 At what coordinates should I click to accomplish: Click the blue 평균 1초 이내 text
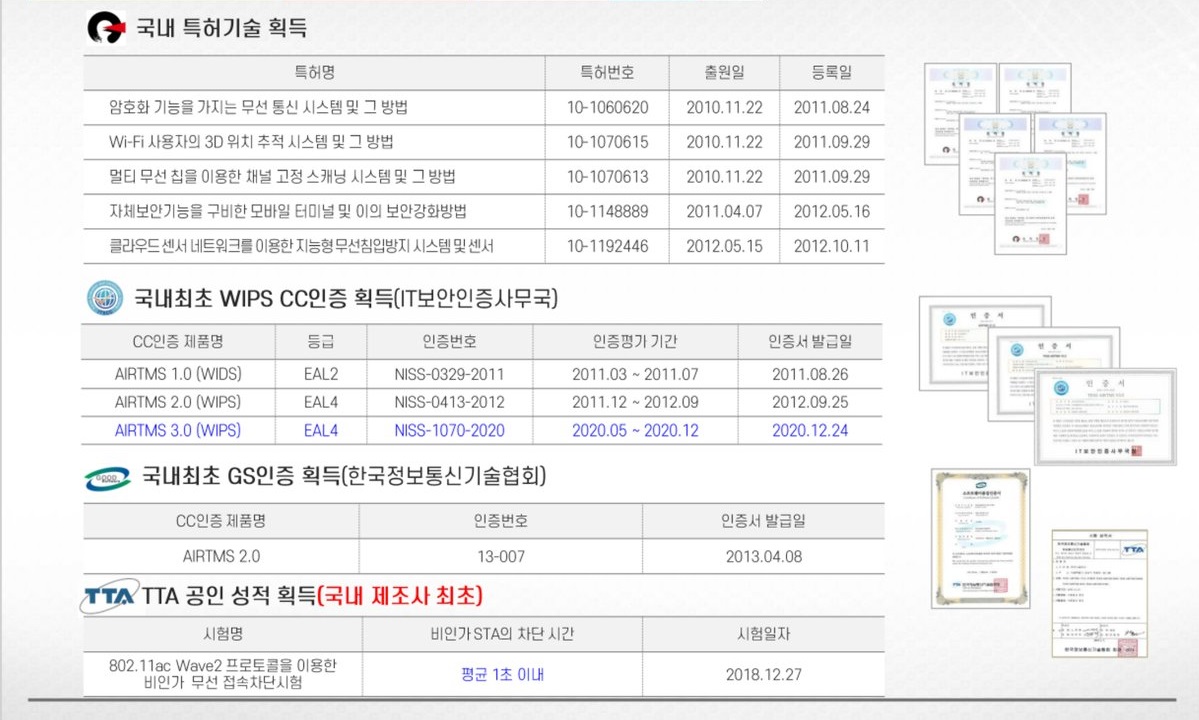tap(501, 674)
